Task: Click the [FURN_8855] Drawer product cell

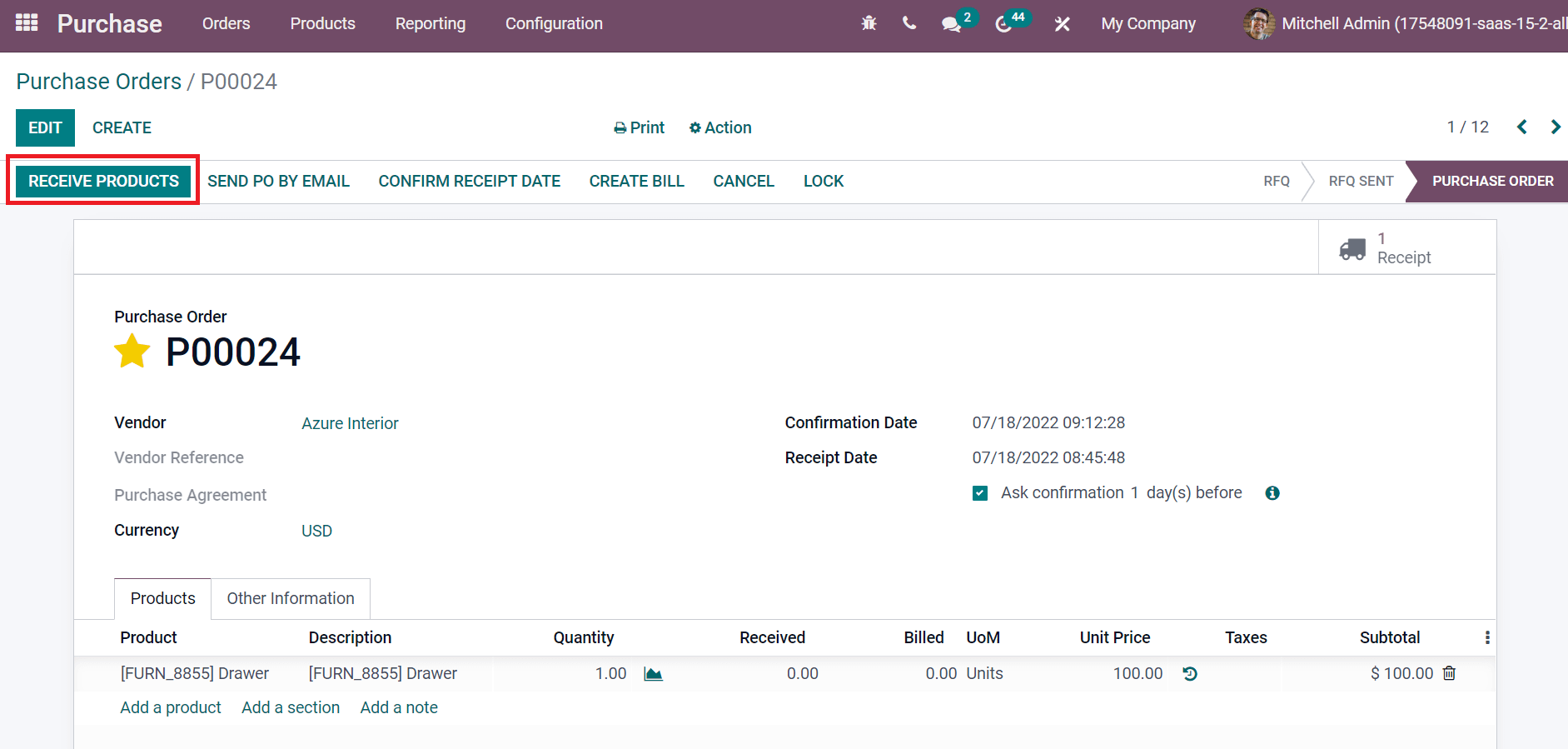Action: pos(195,673)
